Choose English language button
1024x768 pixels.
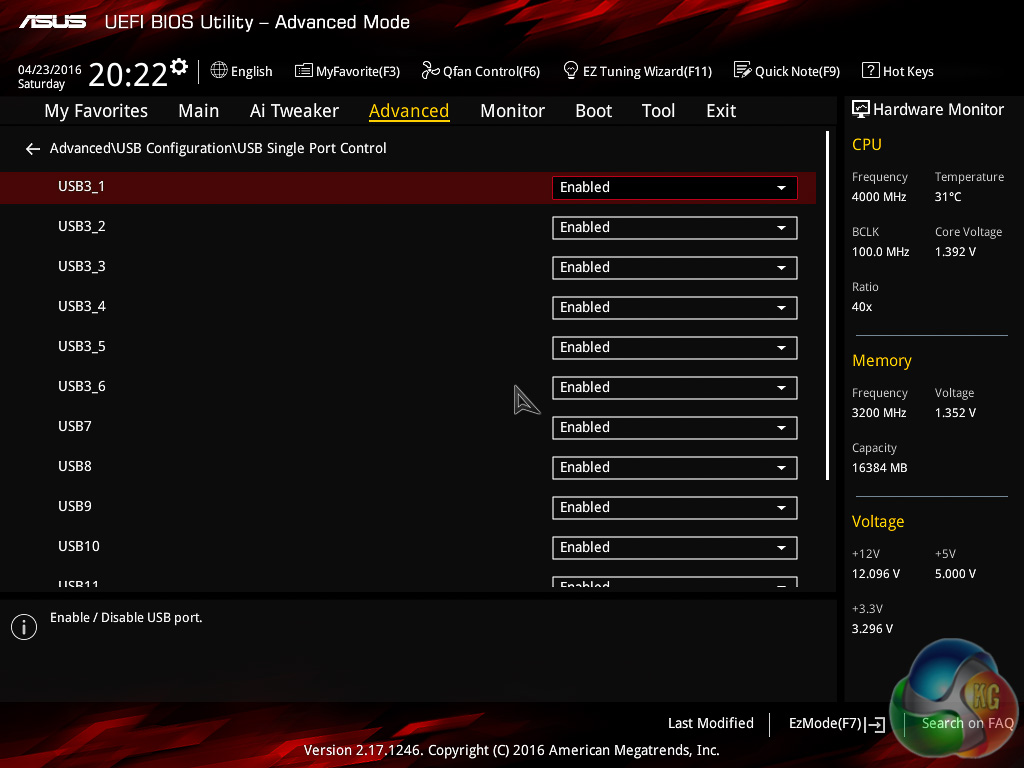(251, 71)
